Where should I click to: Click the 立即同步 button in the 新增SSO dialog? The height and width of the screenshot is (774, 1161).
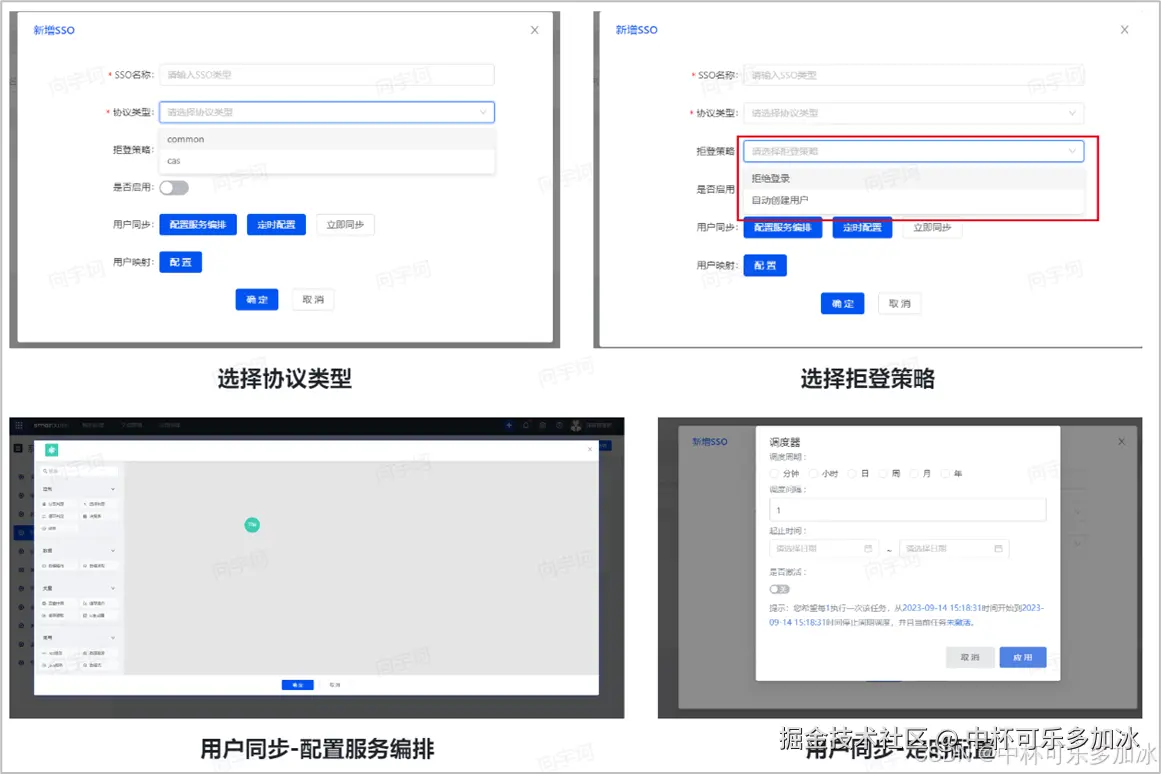(x=345, y=224)
